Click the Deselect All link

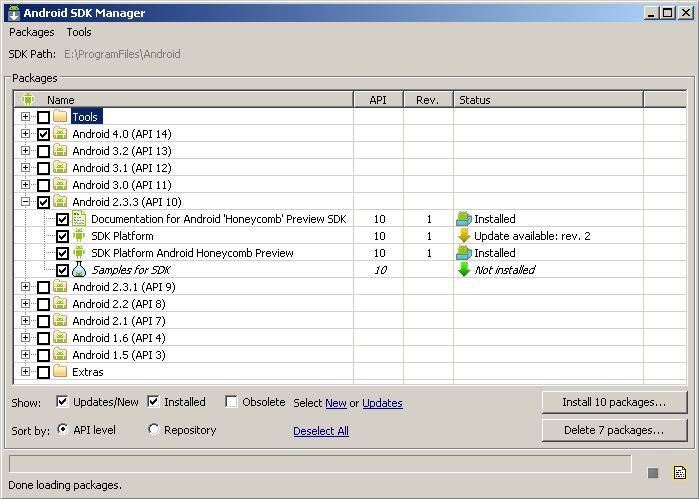click(x=321, y=431)
